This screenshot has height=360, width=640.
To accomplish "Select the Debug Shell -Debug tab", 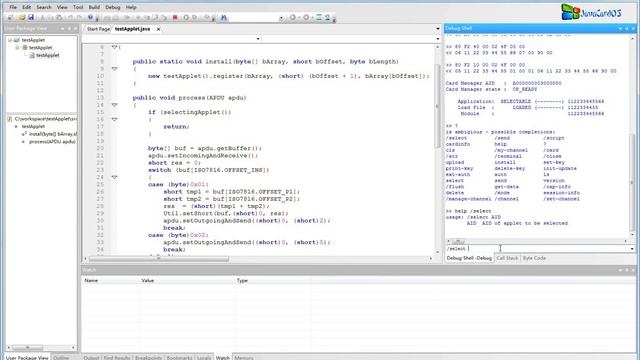I will [x=469, y=258].
